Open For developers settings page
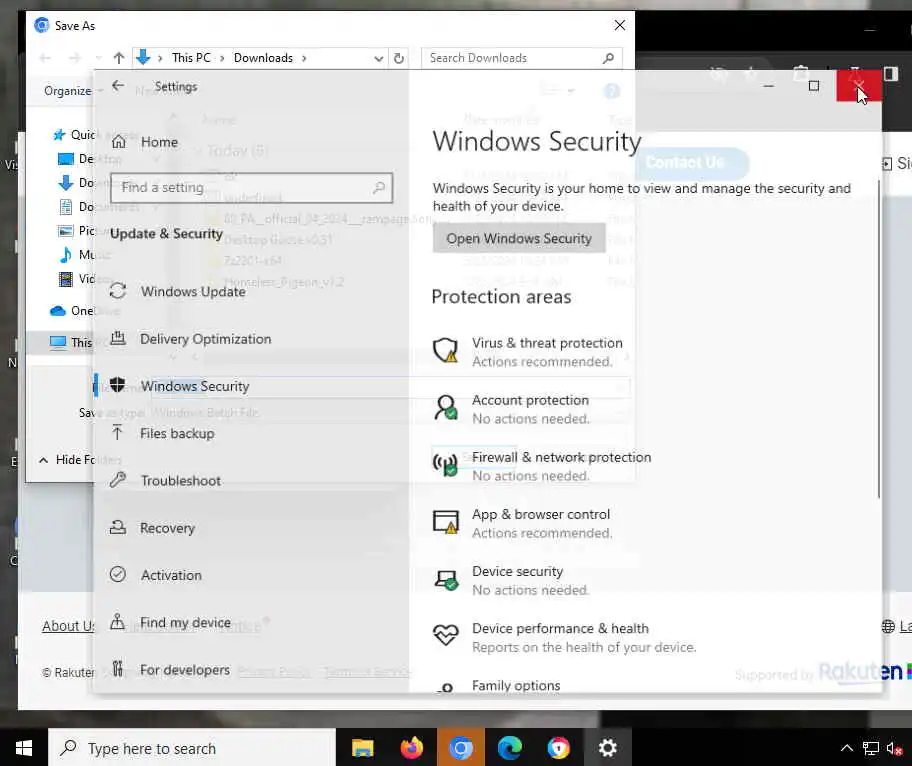Screen dimensions: 912x766 click(x=184, y=670)
